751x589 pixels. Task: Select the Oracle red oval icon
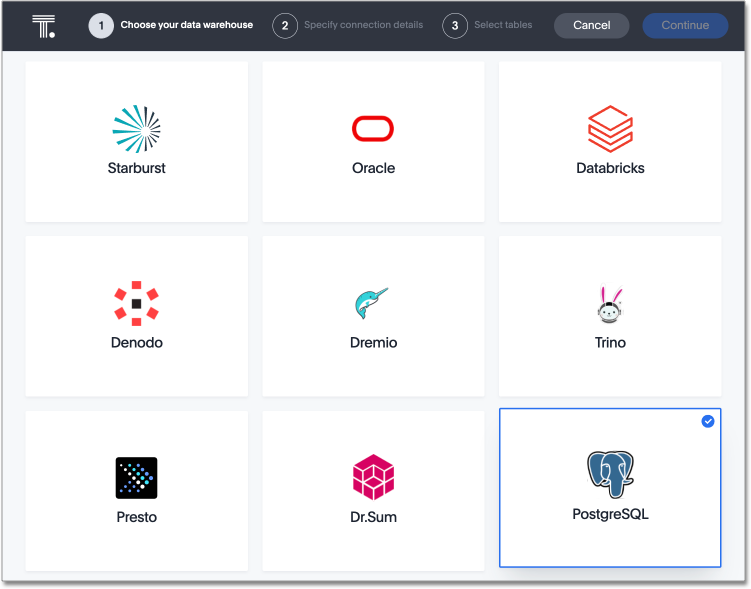click(373, 129)
